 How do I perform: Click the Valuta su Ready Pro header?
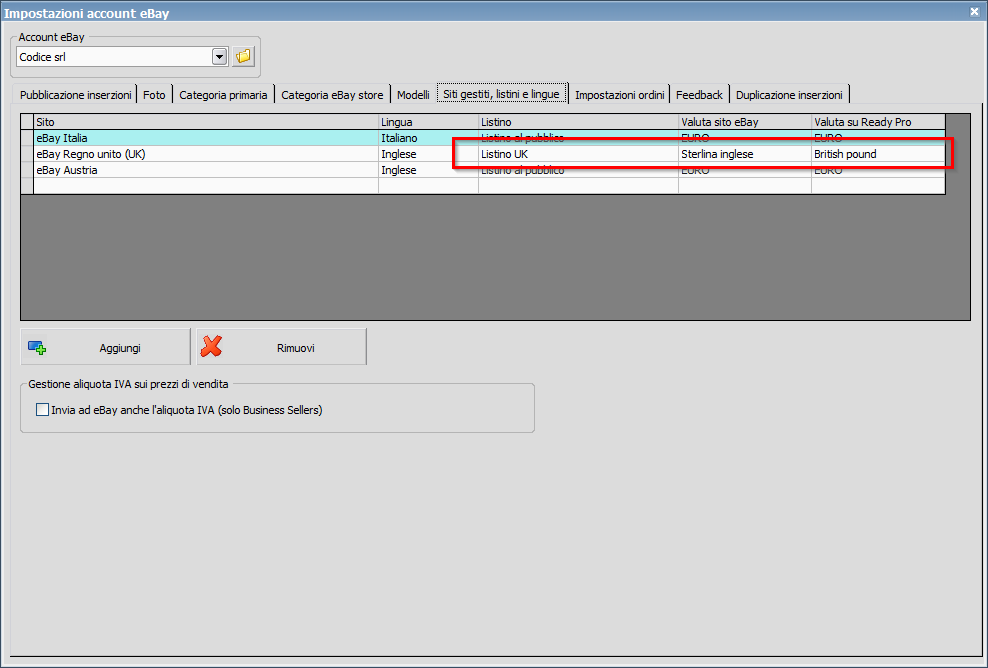[x=878, y=122]
